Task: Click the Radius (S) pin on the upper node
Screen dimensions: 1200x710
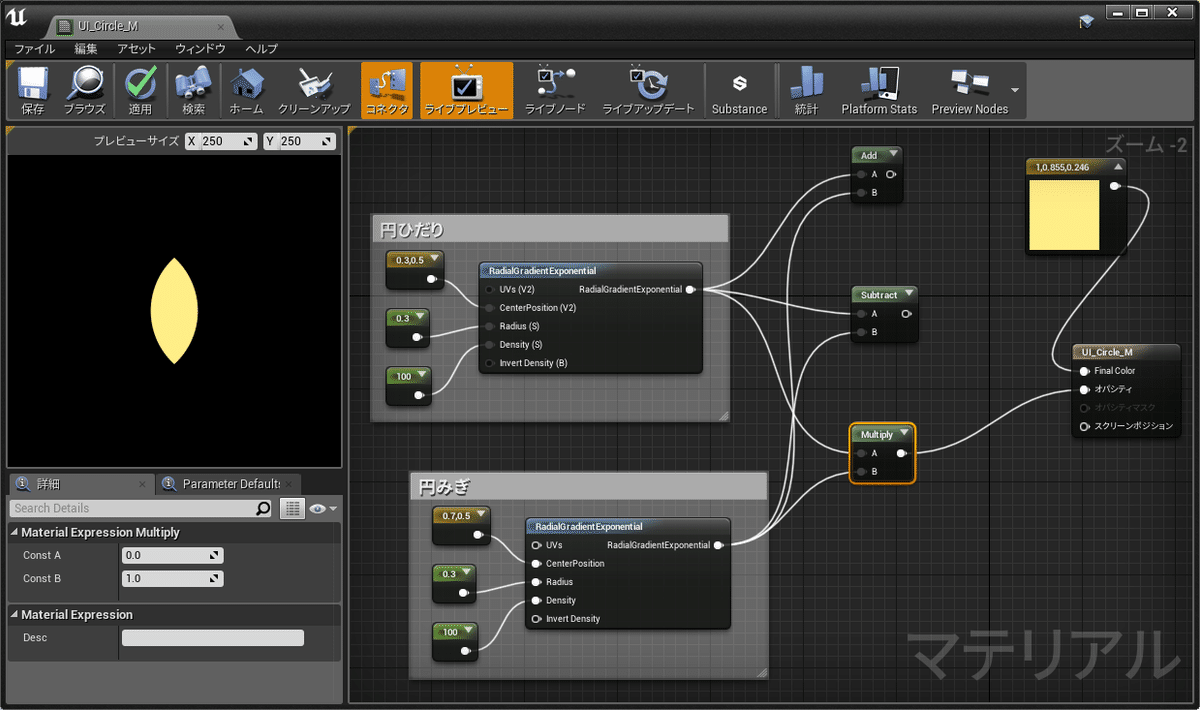Action: 490,326
